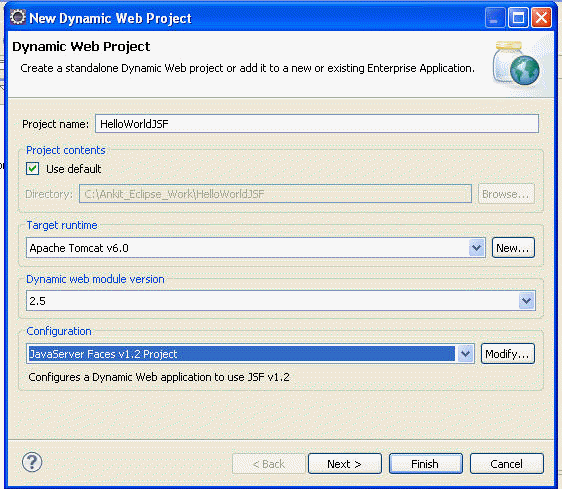Image resolution: width=562 pixels, height=489 pixels.
Task: Click the Project name input field
Action: click(x=317, y=124)
